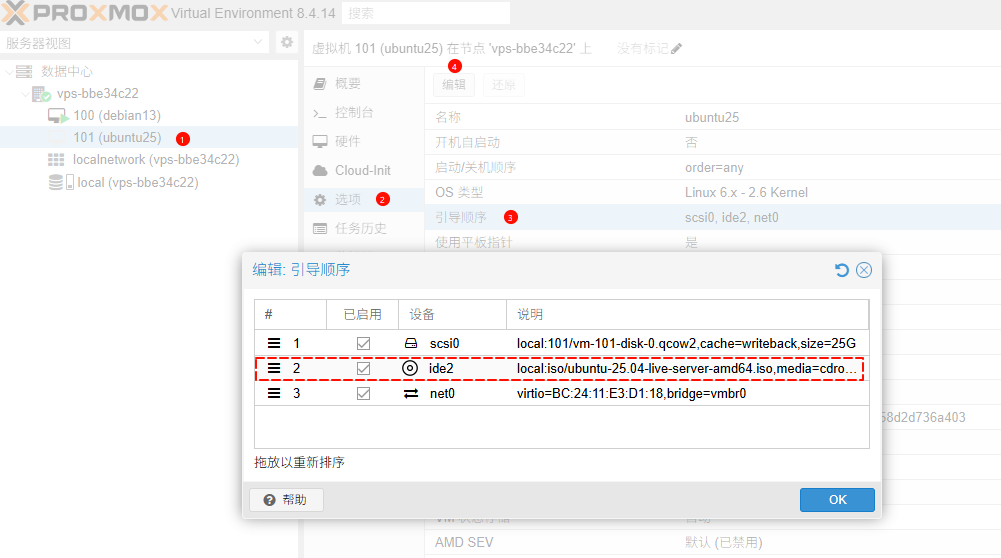The height and width of the screenshot is (558, 1001).
Task: Uncheck the enabled checkbox for ide2
Action: [363, 368]
